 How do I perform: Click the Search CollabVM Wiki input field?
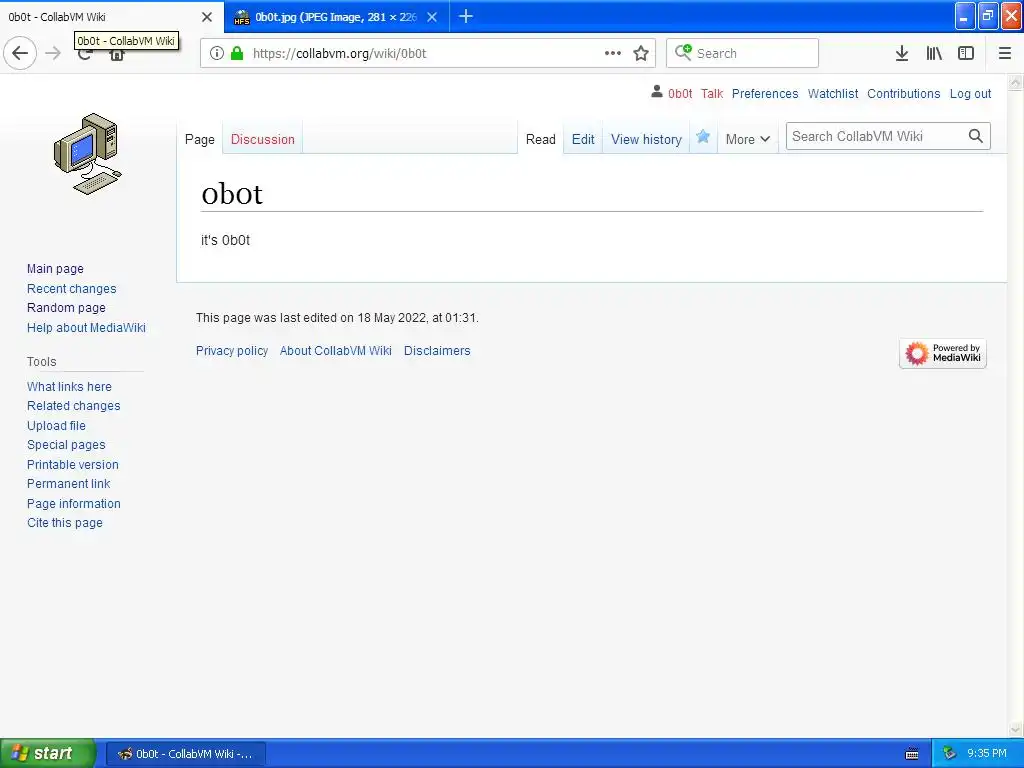876,136
